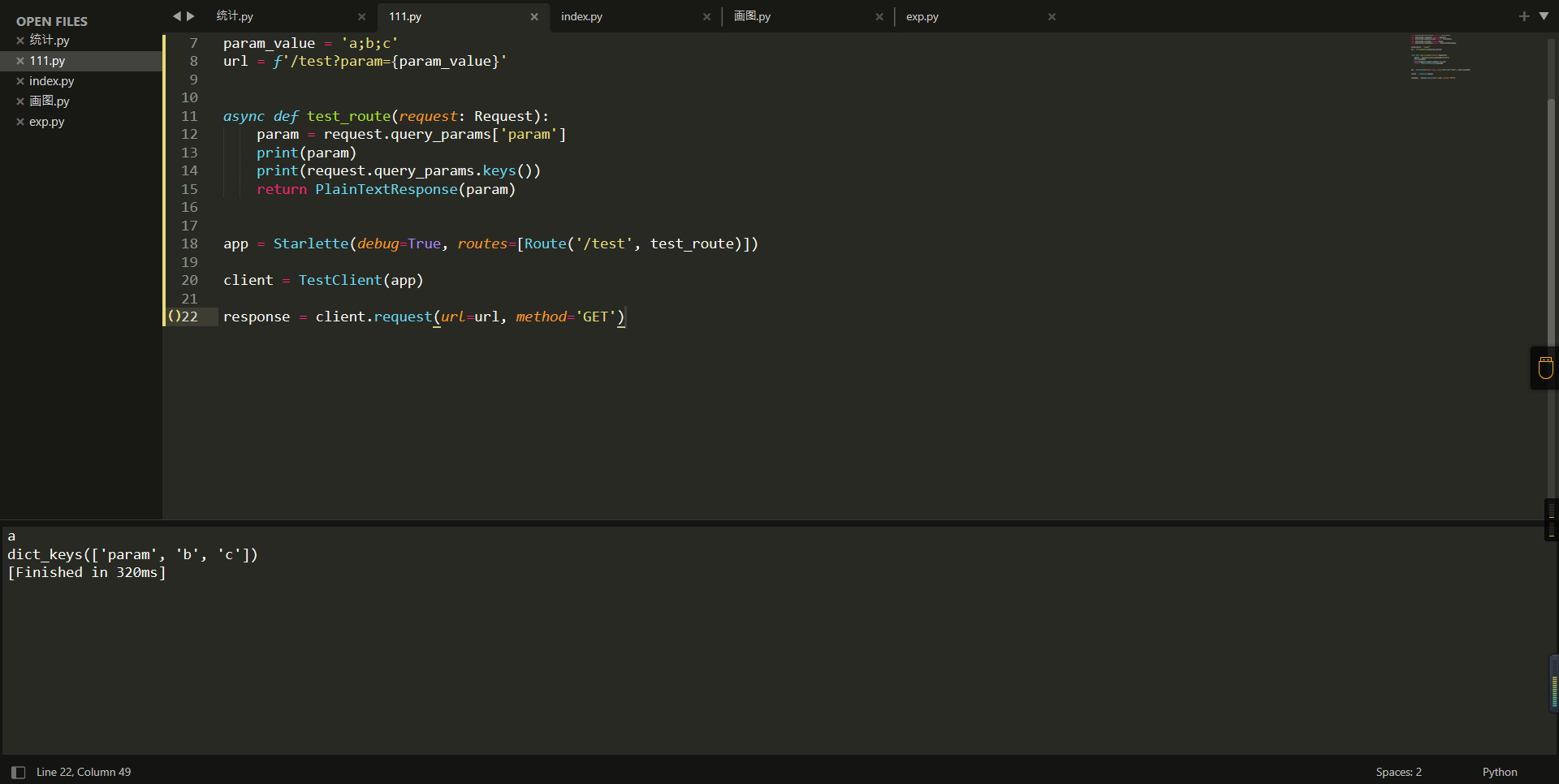Add a new tab with plus icon
The height and width of the screenshot is (784, 1559).
(1524, 16)
